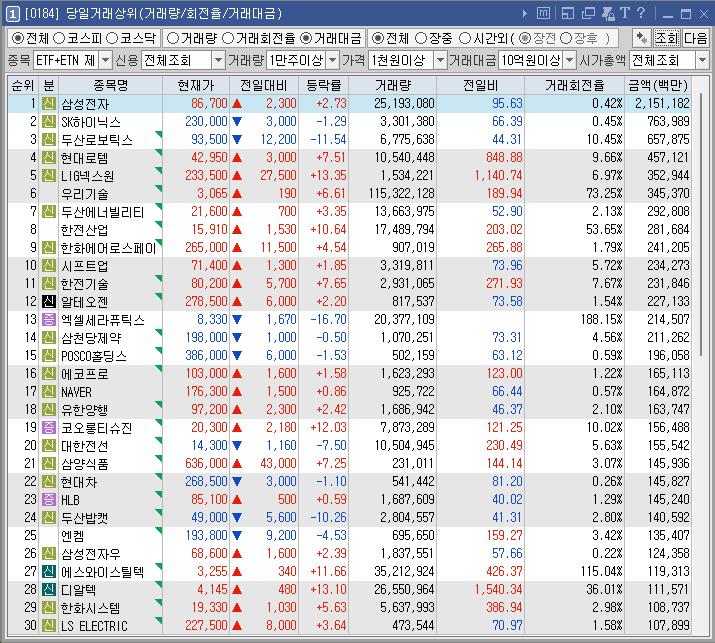Click the teal 신 badge on the 디알텍 row
The height and width of the screenshot is (643, 715).
(x=49, y=589)
